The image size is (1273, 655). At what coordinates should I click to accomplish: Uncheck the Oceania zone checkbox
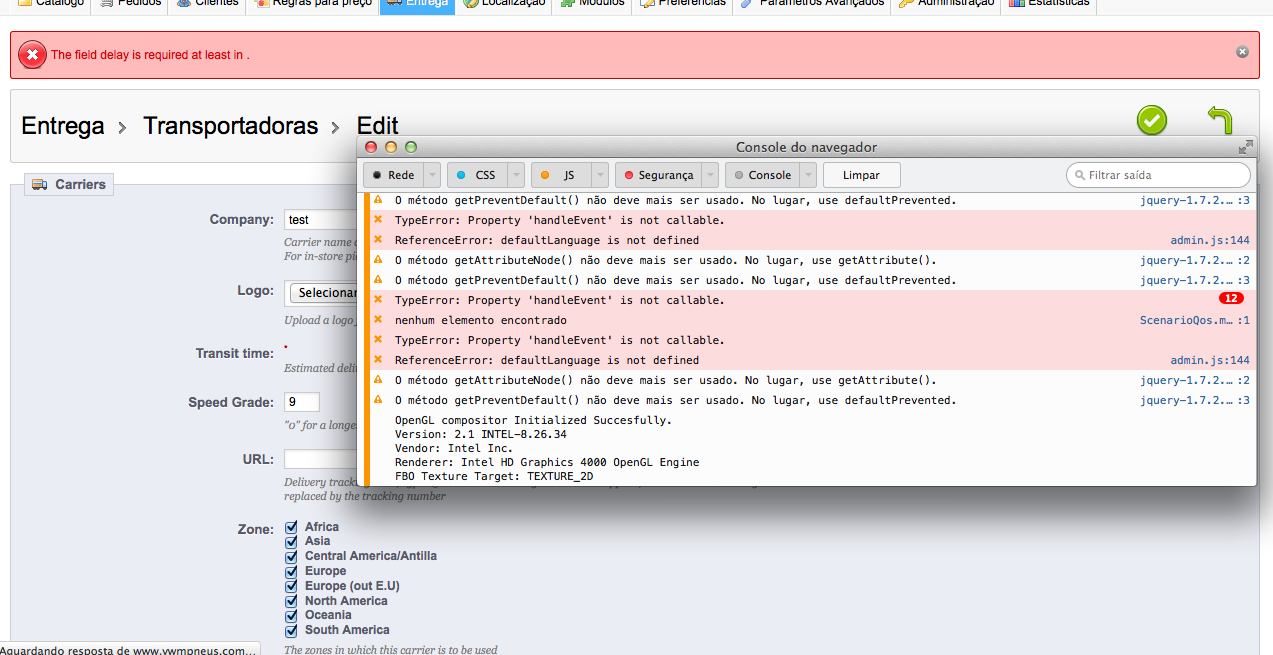pyautogui.click(x=292, y=615)
